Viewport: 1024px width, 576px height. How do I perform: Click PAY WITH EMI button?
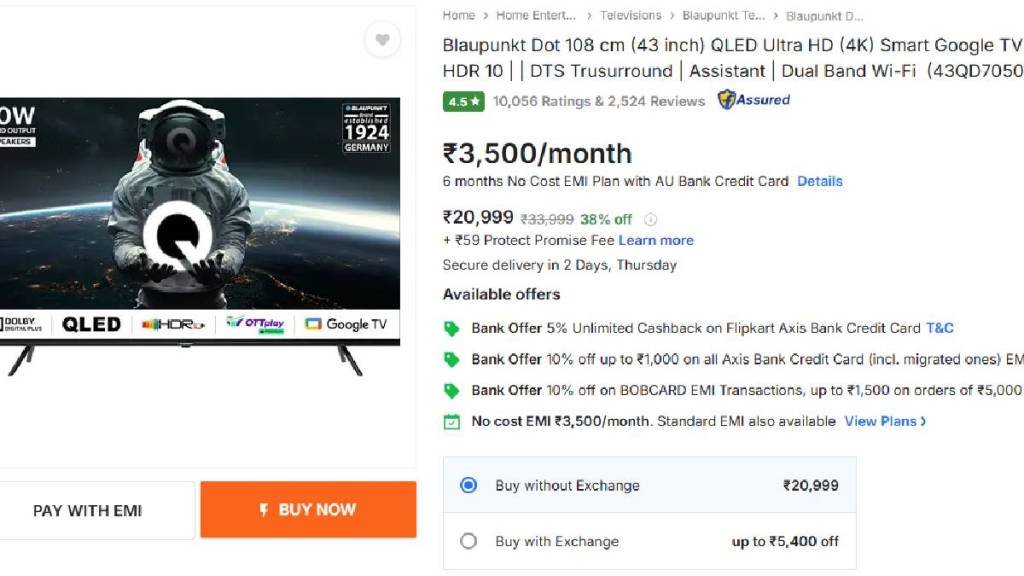click(x=88, y=510)
